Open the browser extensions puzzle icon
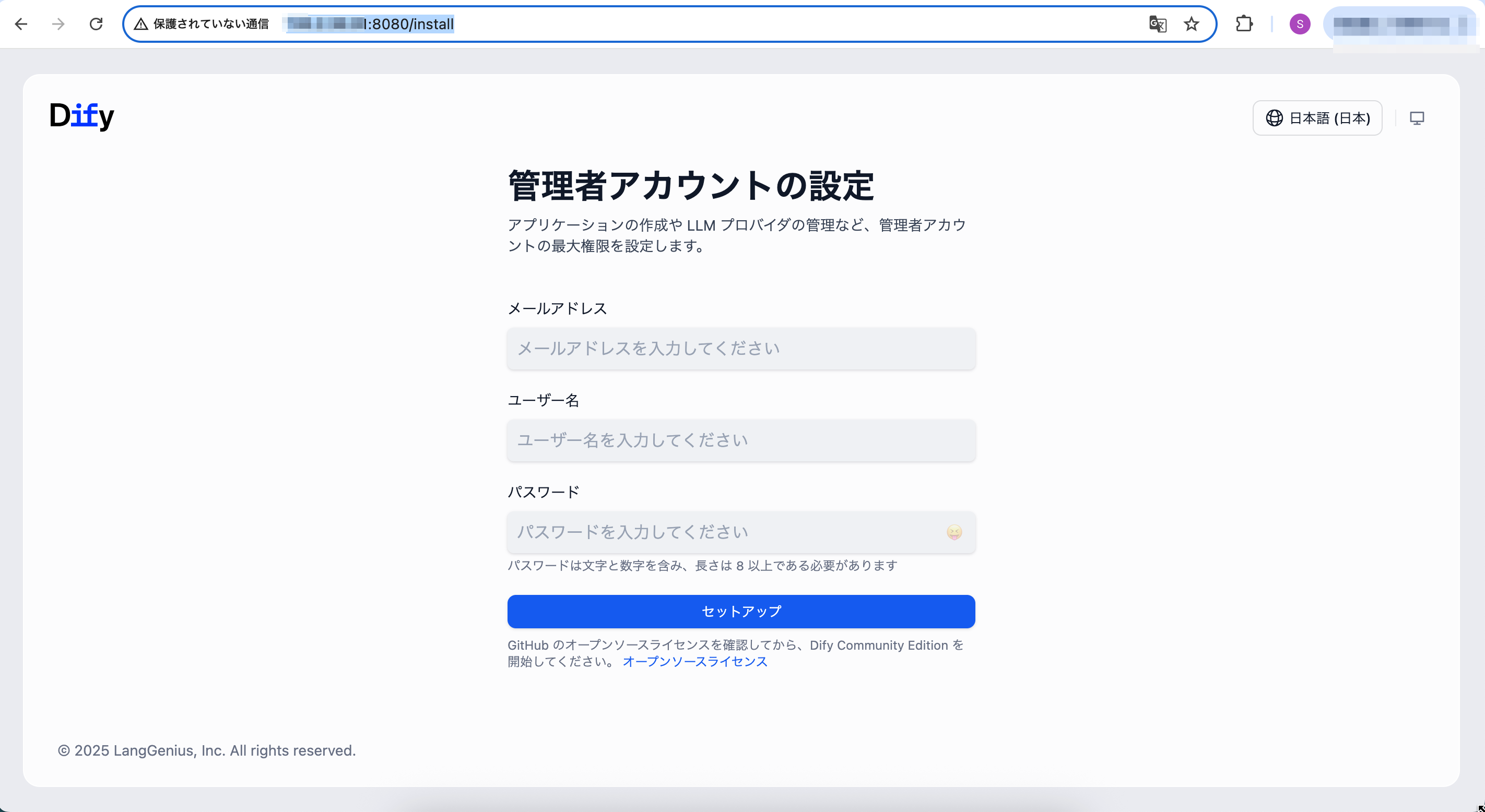This screenshot has height=812, width=1485. [1244, 23]
